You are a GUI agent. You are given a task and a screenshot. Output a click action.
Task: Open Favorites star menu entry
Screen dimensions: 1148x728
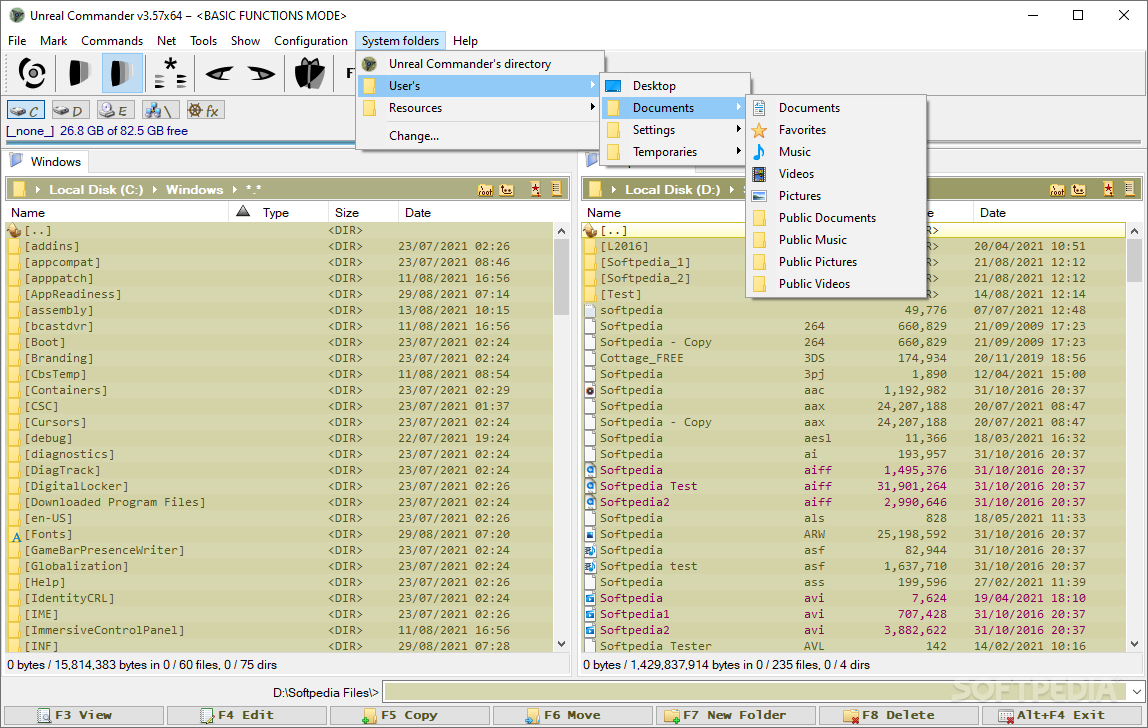click(835, 130)
